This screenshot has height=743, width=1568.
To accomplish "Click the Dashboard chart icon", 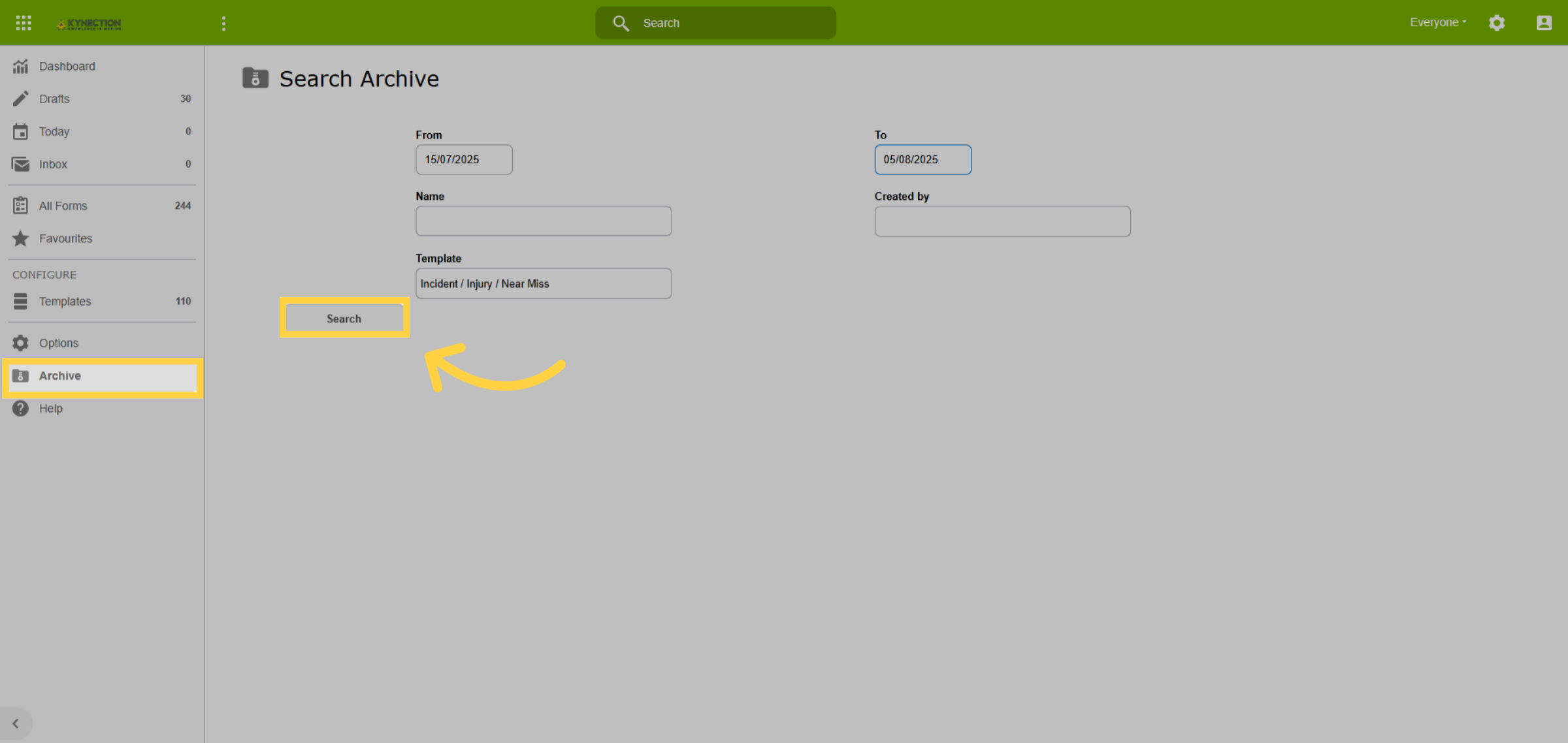I will pyautogui.click(x=20, y=66).
